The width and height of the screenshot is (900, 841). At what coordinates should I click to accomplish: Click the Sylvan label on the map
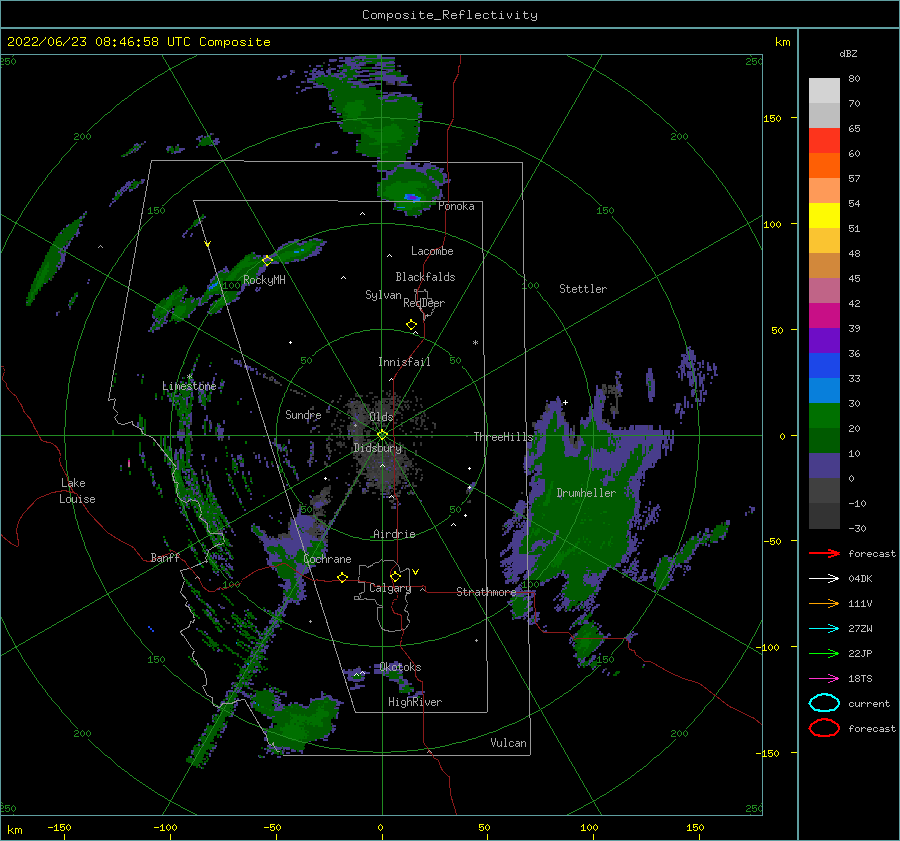383,295
